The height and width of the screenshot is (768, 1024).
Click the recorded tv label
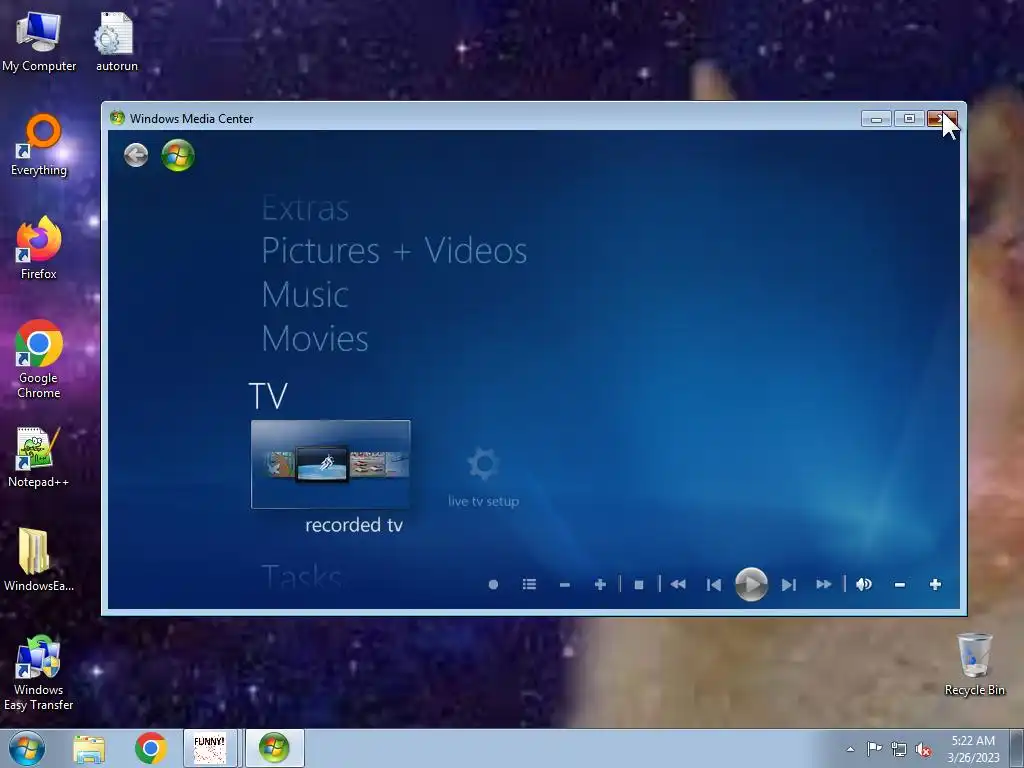tap(354, 525)
